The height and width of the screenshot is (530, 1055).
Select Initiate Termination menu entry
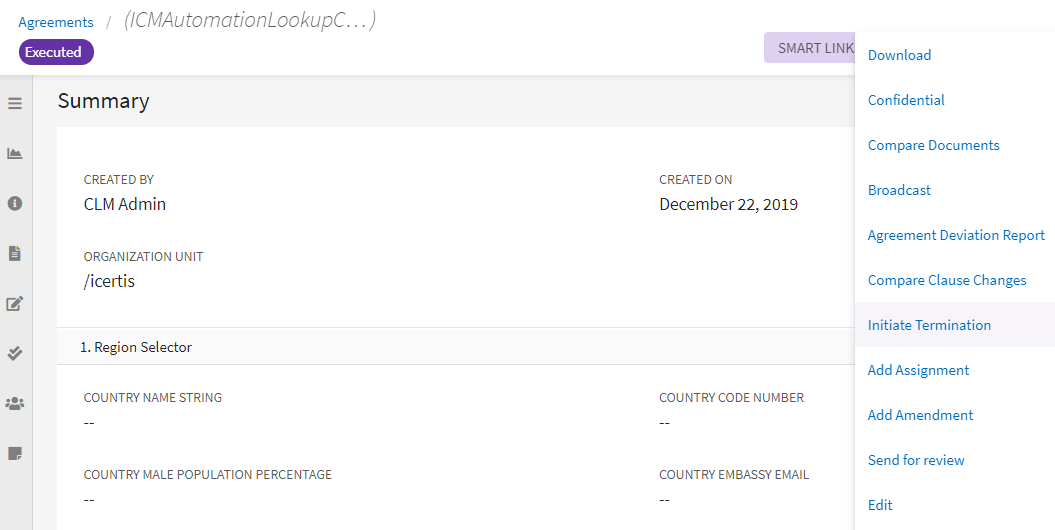[929, 325]
